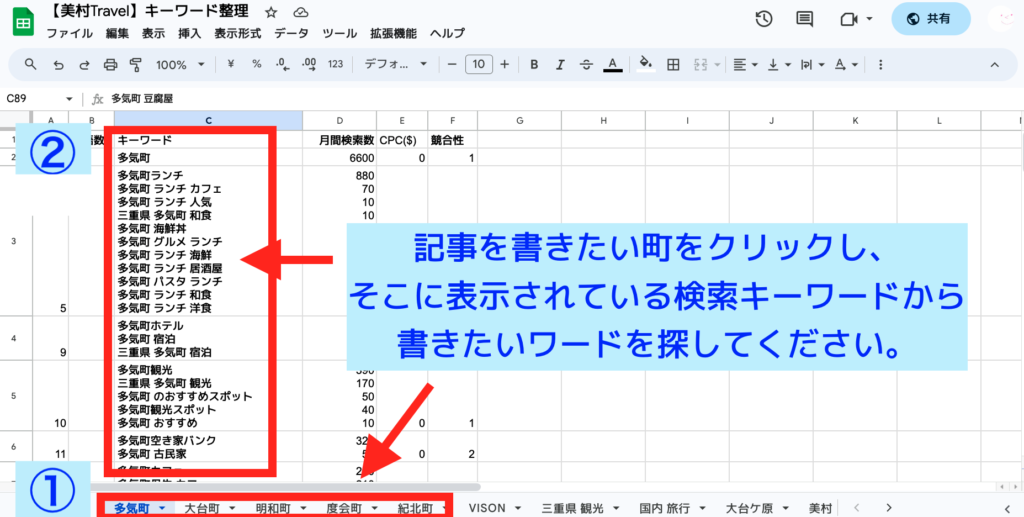Image resolution: width=1024 pixels, height=517 pixels.
Task: Toggle bold formatting
Action: [x=534, y=65]
